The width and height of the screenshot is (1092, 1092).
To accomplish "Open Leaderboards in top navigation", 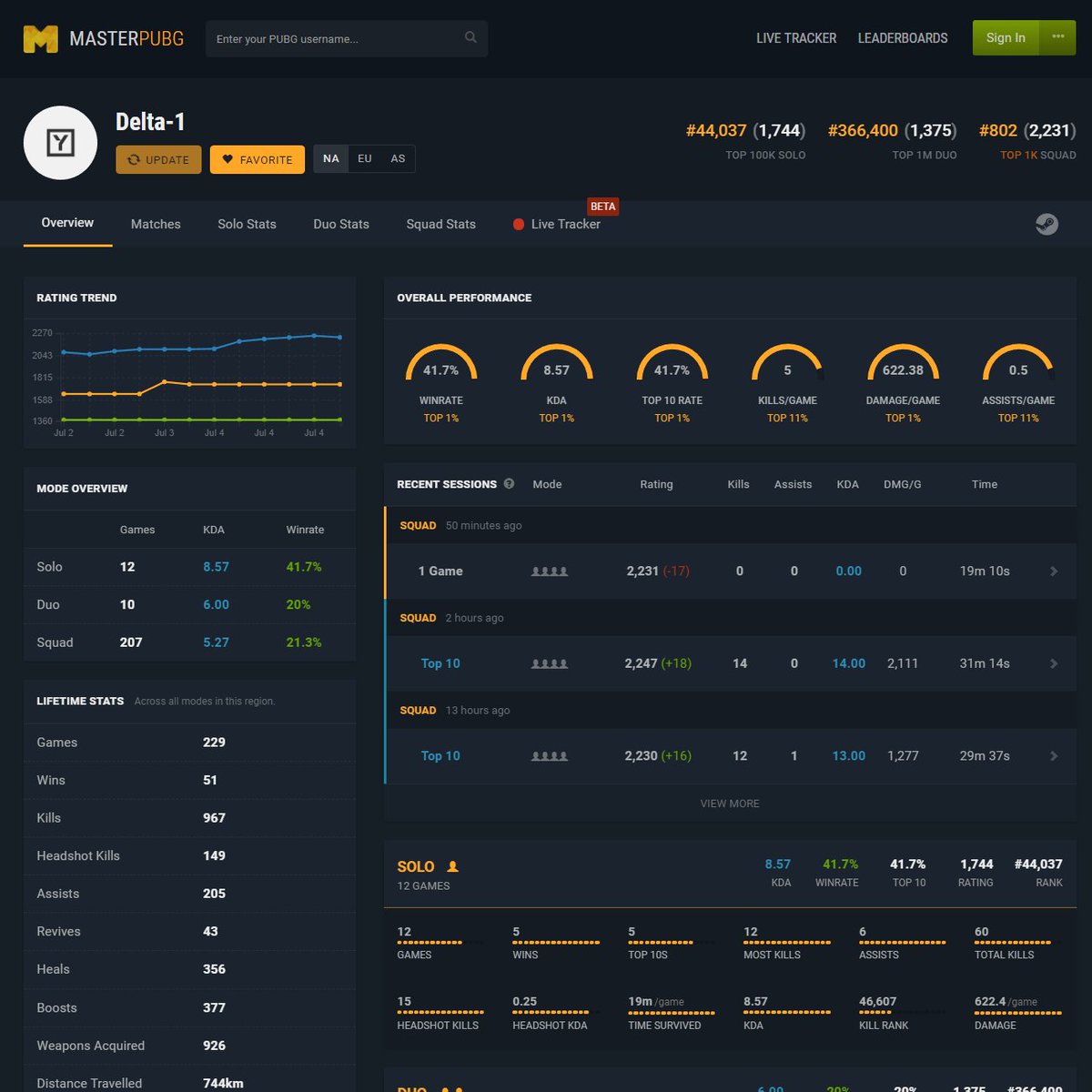I will point(903,38).
